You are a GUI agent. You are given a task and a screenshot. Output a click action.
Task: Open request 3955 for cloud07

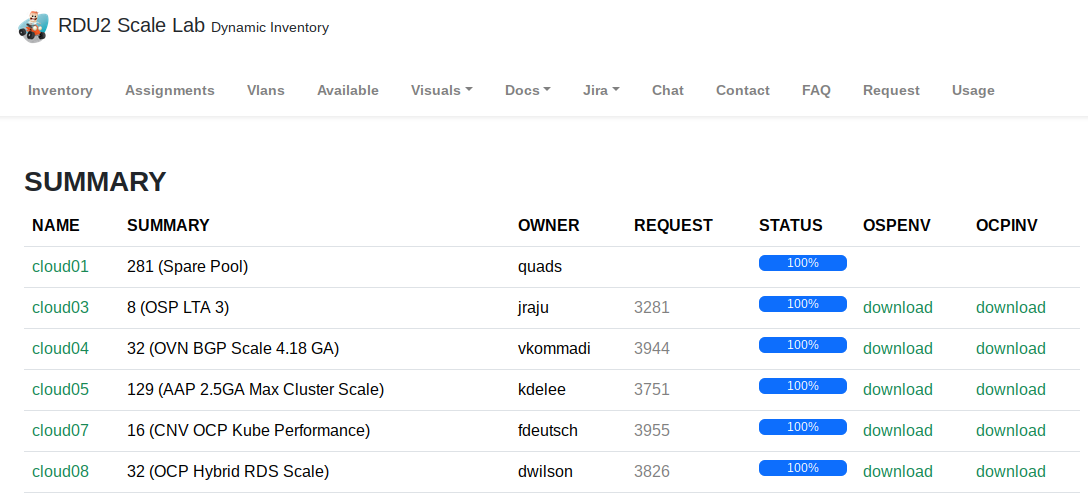click(652, 431)
